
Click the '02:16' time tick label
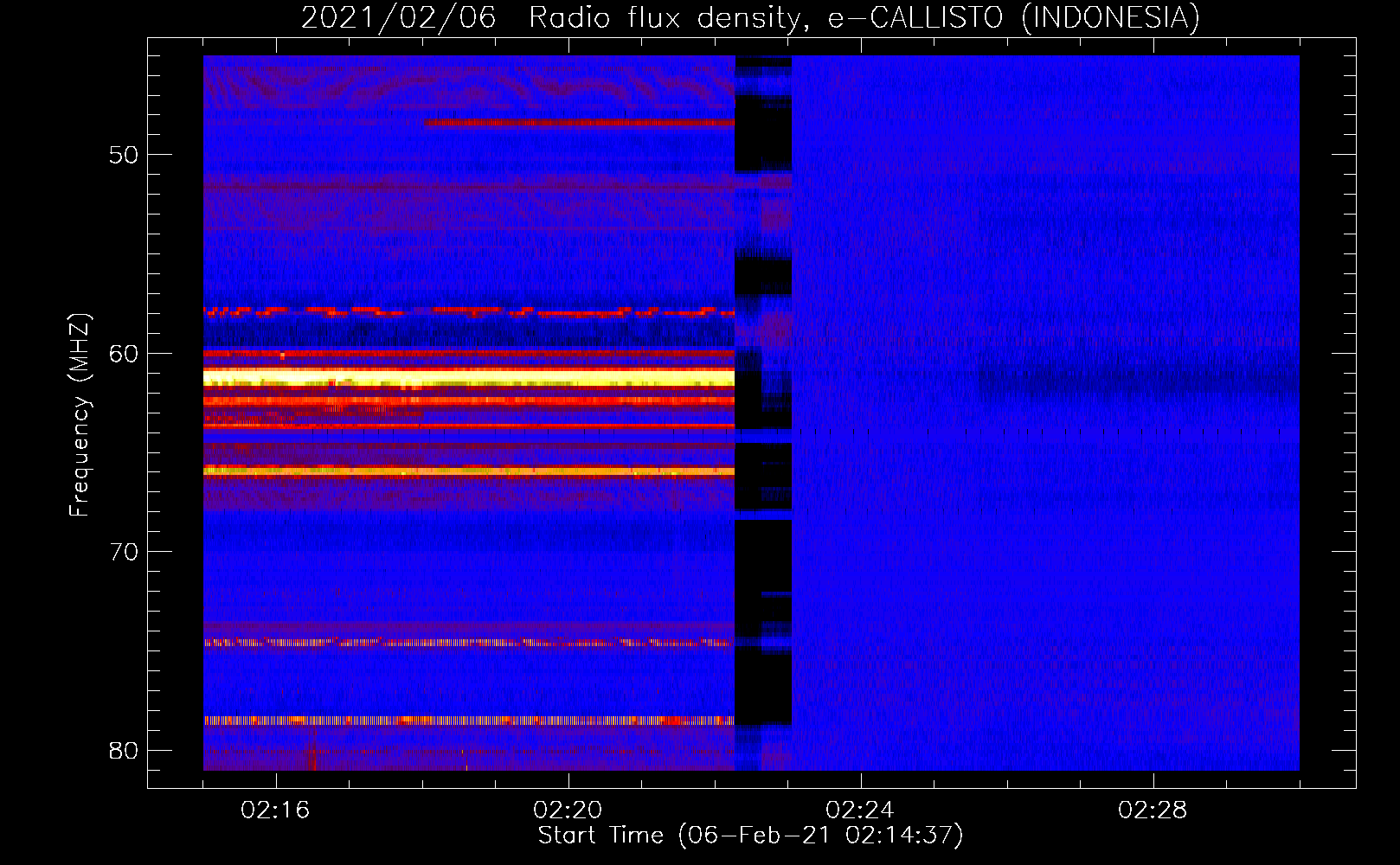point(275,810)
